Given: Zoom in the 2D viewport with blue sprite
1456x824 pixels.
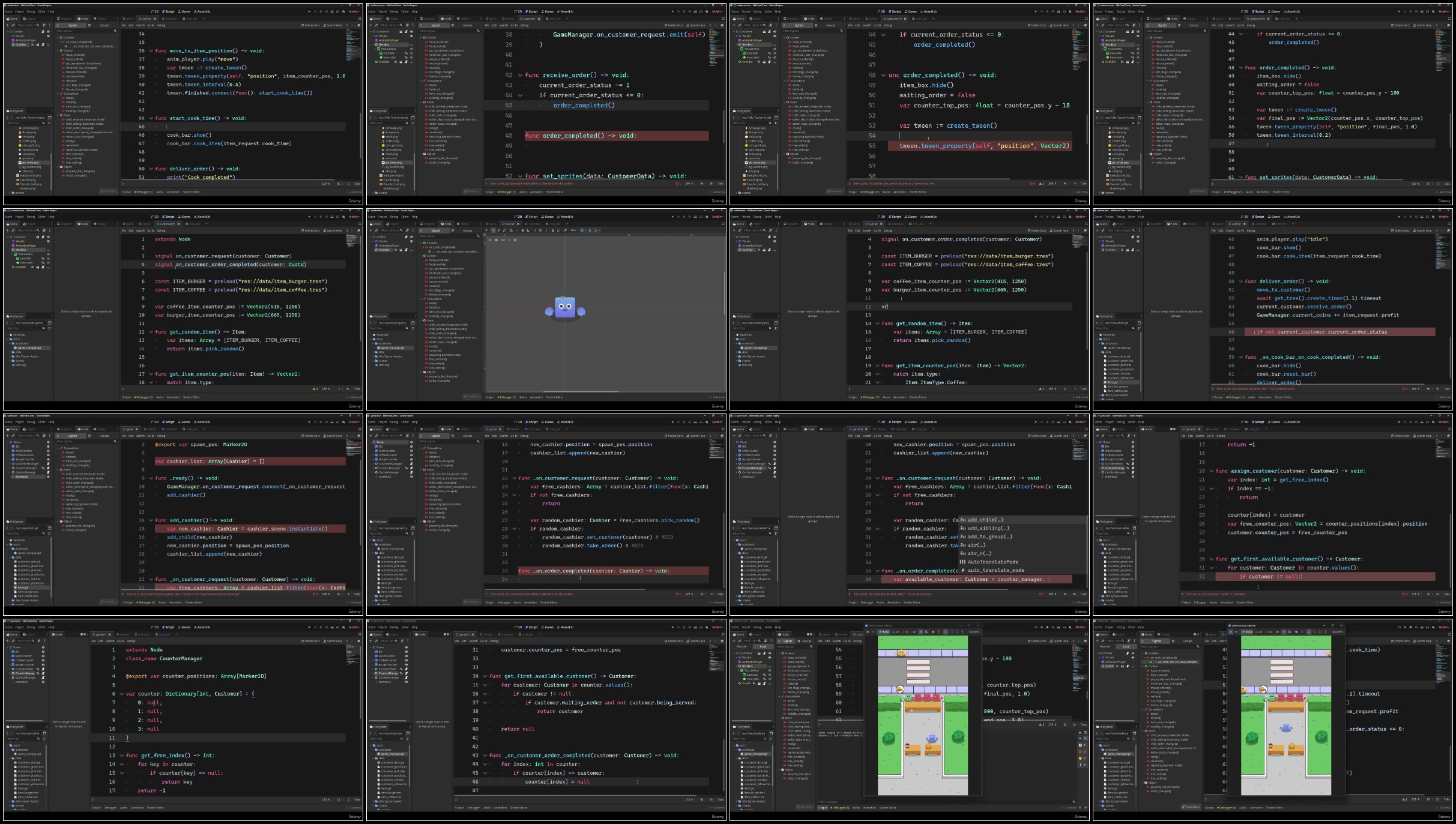Looking at the screenshot, I should (x=515, y=240).
